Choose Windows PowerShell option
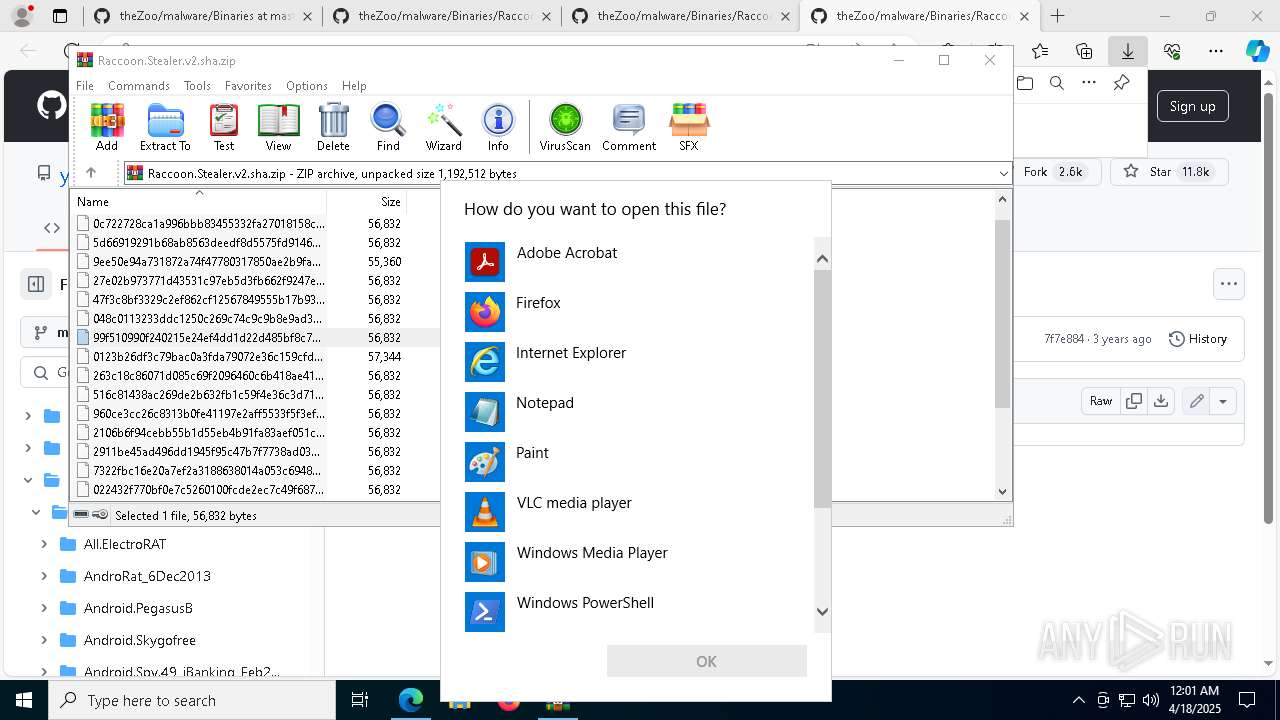Viewport: 1280px width, 720px height. 640,612
